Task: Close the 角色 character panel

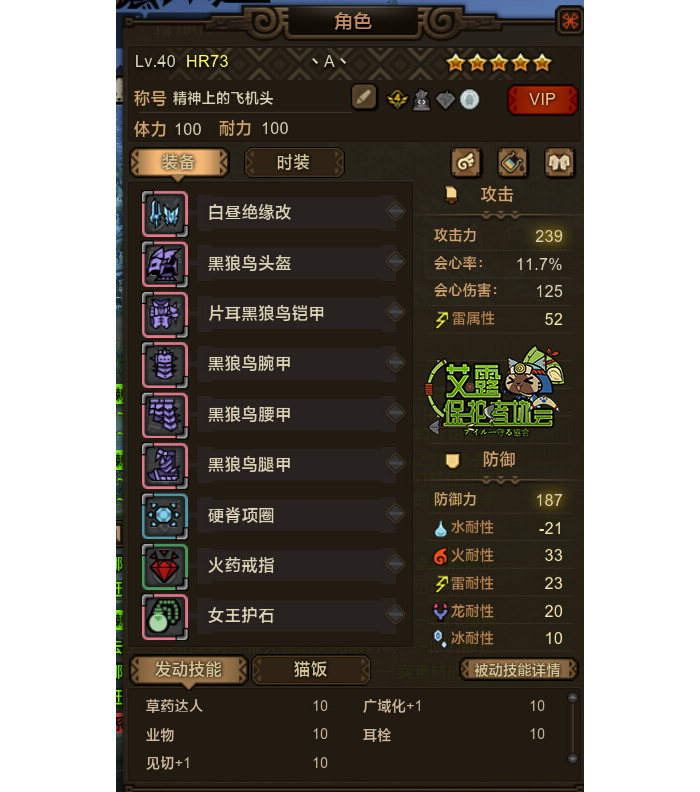Action: (x=569, y=21)
